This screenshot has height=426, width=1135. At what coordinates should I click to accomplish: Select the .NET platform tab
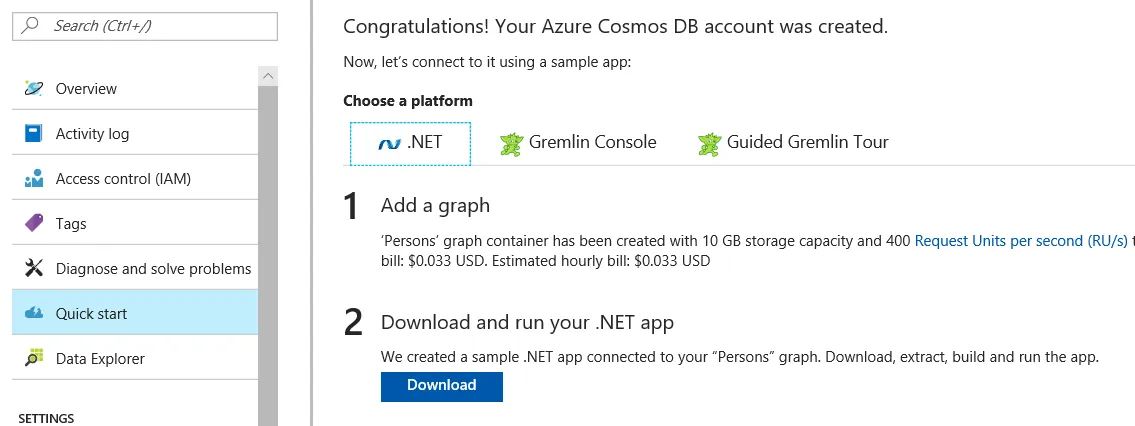pos(410,143)
